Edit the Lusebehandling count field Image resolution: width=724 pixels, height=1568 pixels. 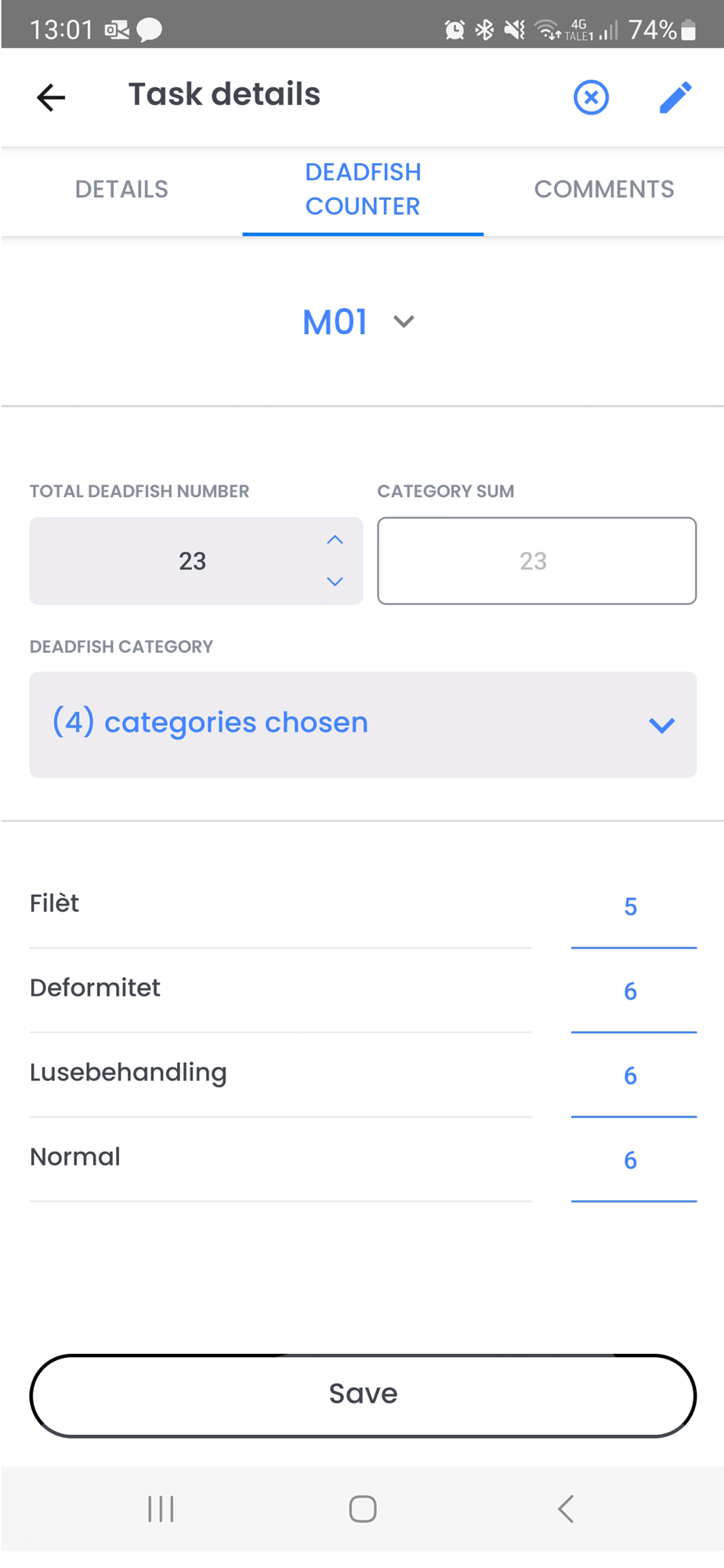(632, 1076)
